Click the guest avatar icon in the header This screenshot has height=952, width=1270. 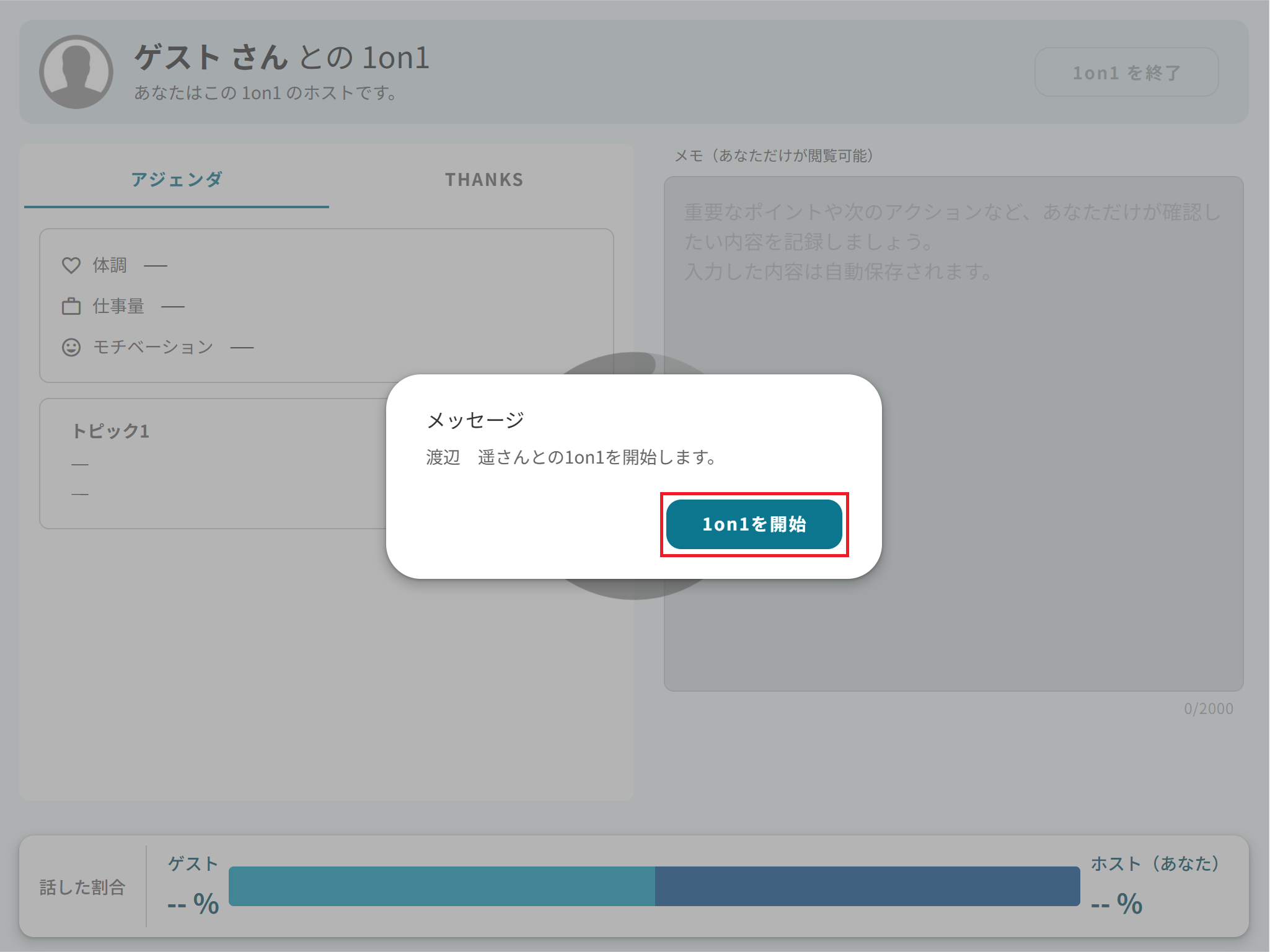(75, 72)
